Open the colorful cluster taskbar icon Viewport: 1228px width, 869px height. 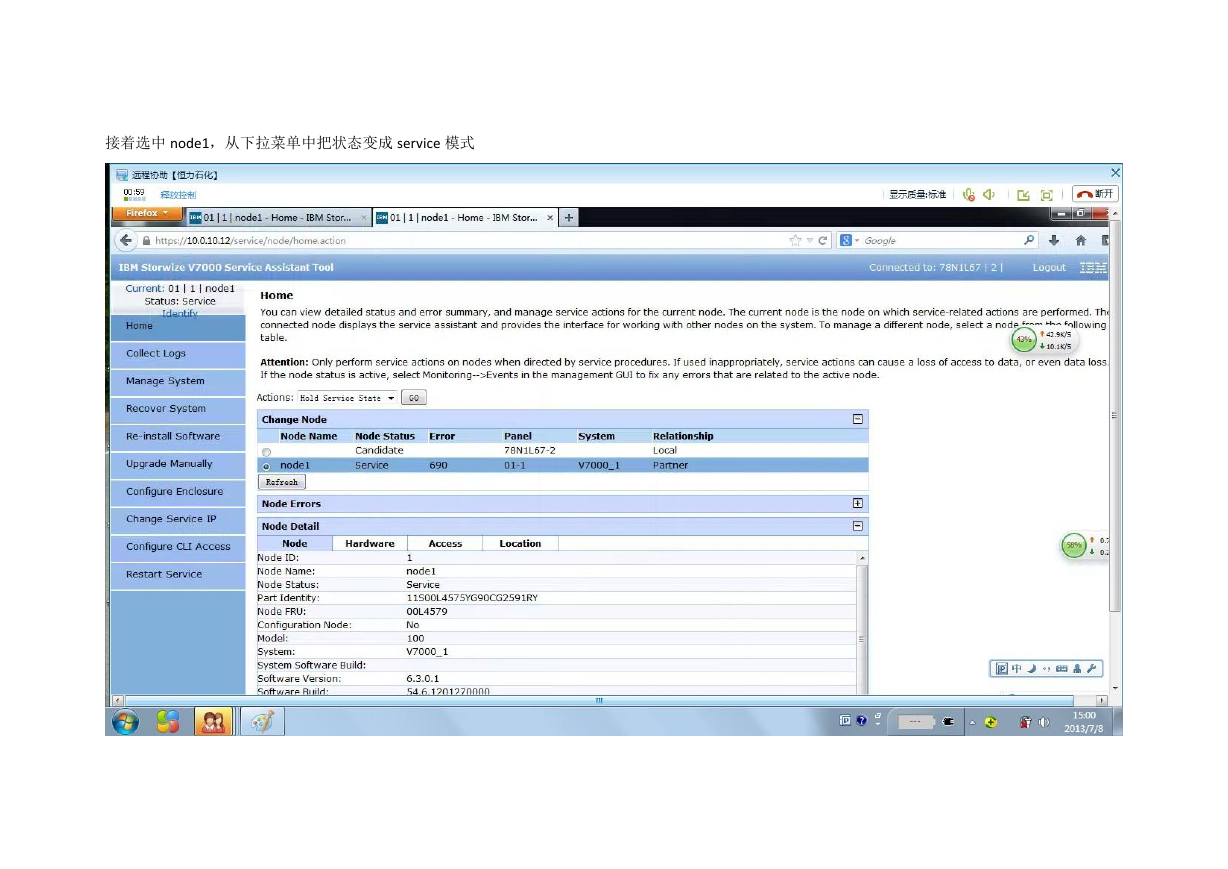point(169,722)
